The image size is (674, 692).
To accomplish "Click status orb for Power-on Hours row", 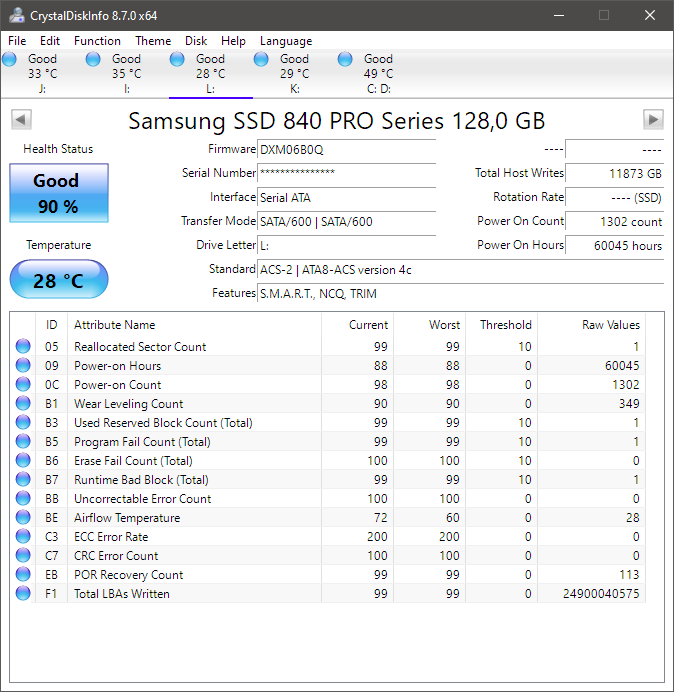I will (x=23, y=365).
